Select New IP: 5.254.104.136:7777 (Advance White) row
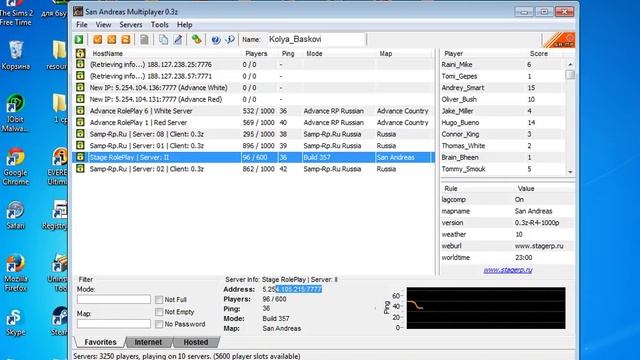 254,88
